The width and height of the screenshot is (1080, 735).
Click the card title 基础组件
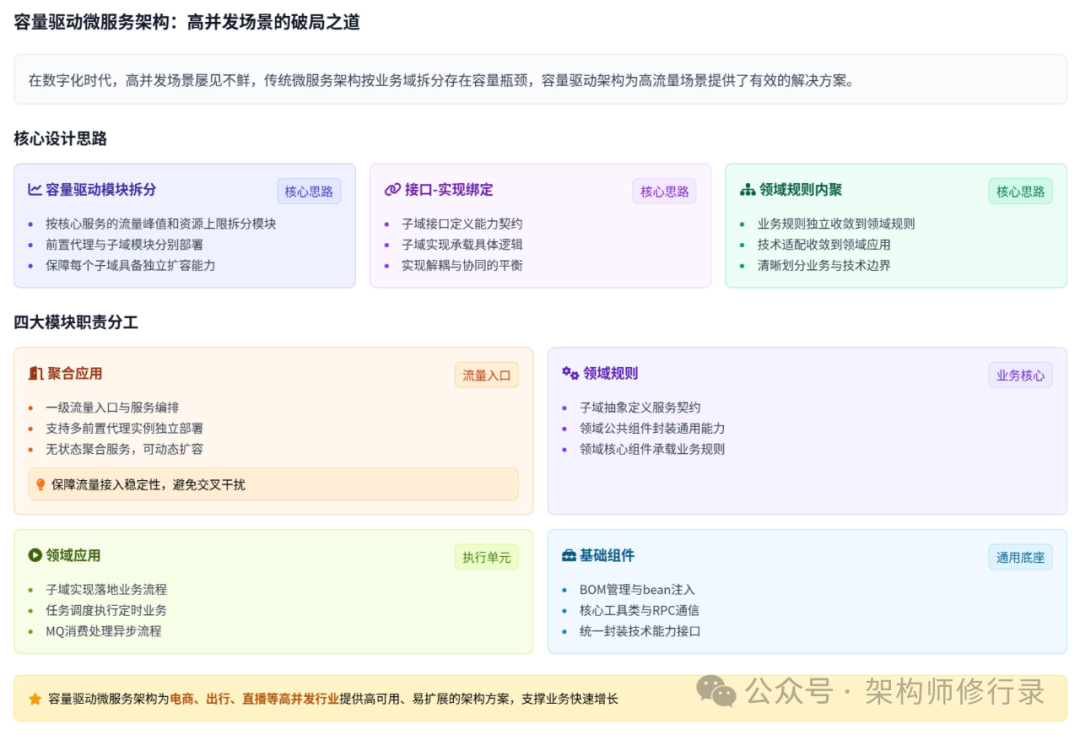click(x=607, y=555)
